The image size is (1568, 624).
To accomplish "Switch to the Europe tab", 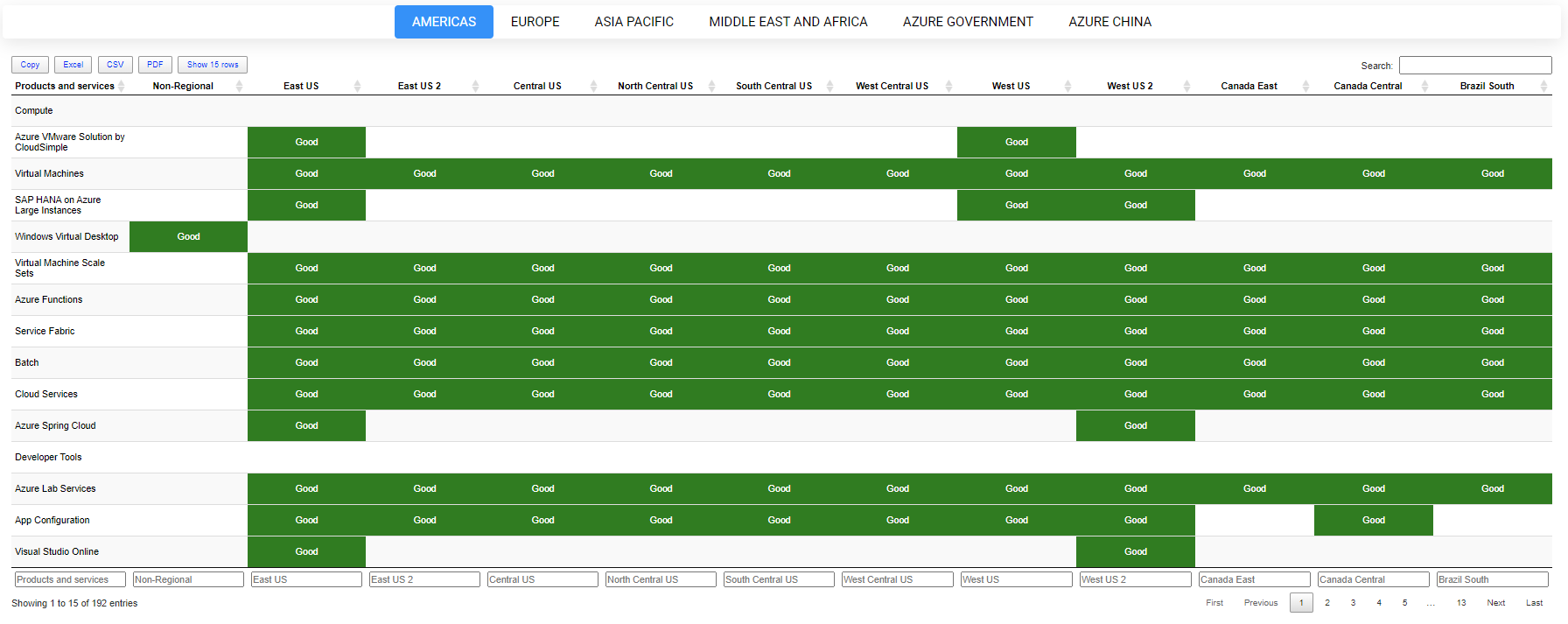I will point(535,22).
